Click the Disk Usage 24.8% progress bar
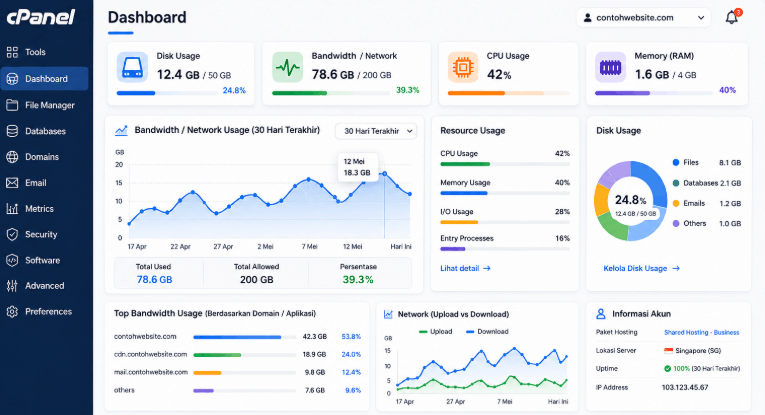765x415 pixels. click(x=167, y=93)
